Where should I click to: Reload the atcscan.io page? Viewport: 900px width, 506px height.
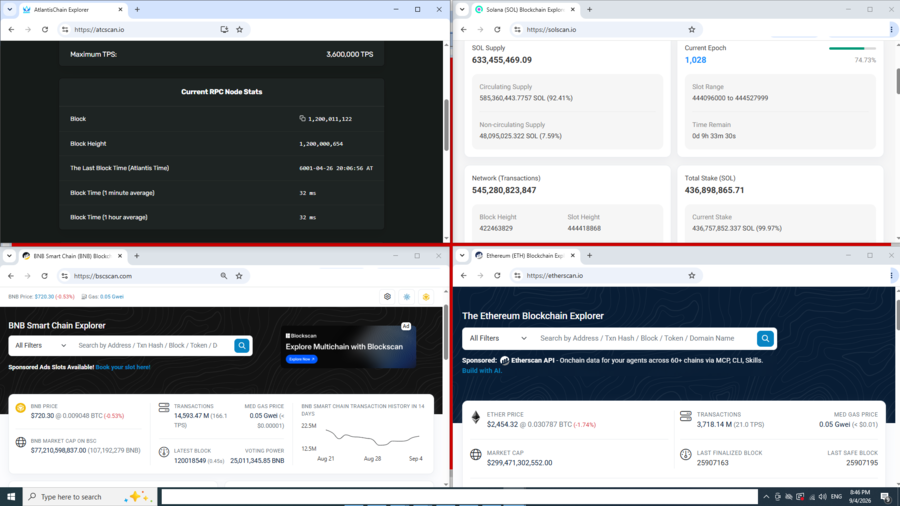(45, 29)
